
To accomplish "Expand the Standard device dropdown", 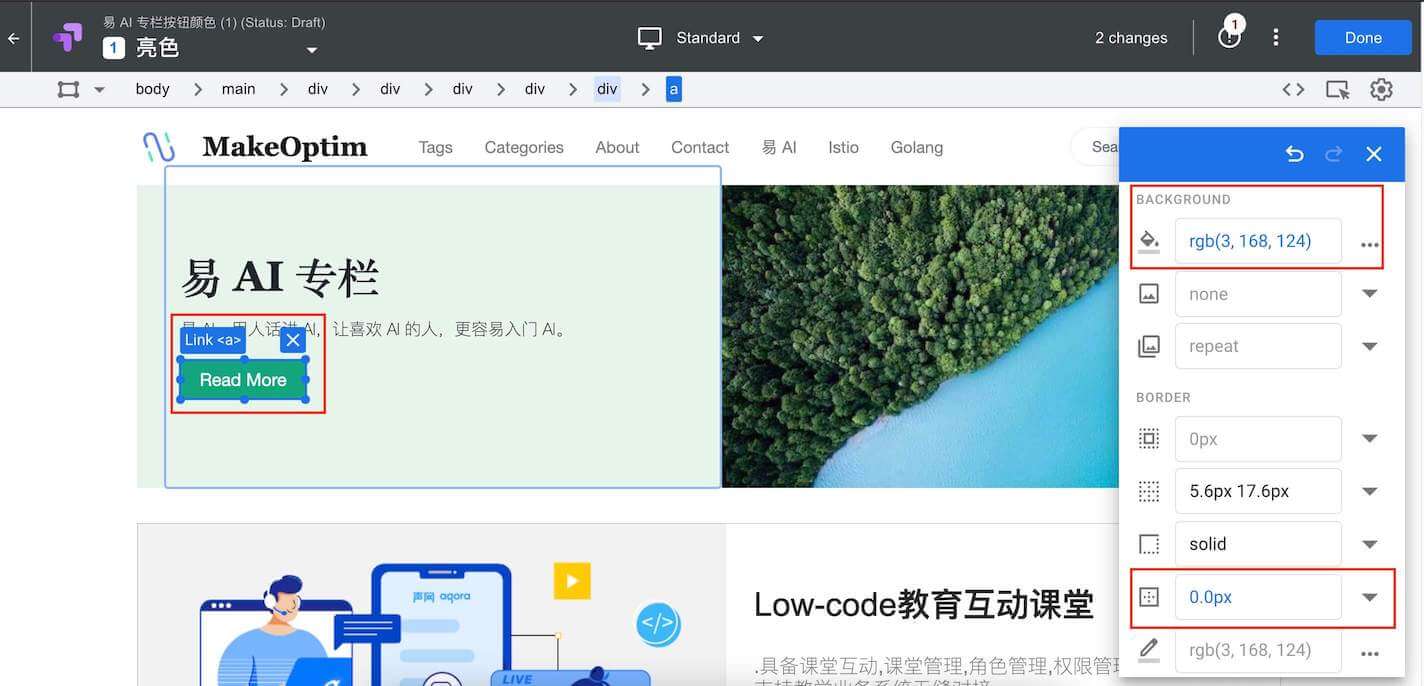I will (758, 39).
